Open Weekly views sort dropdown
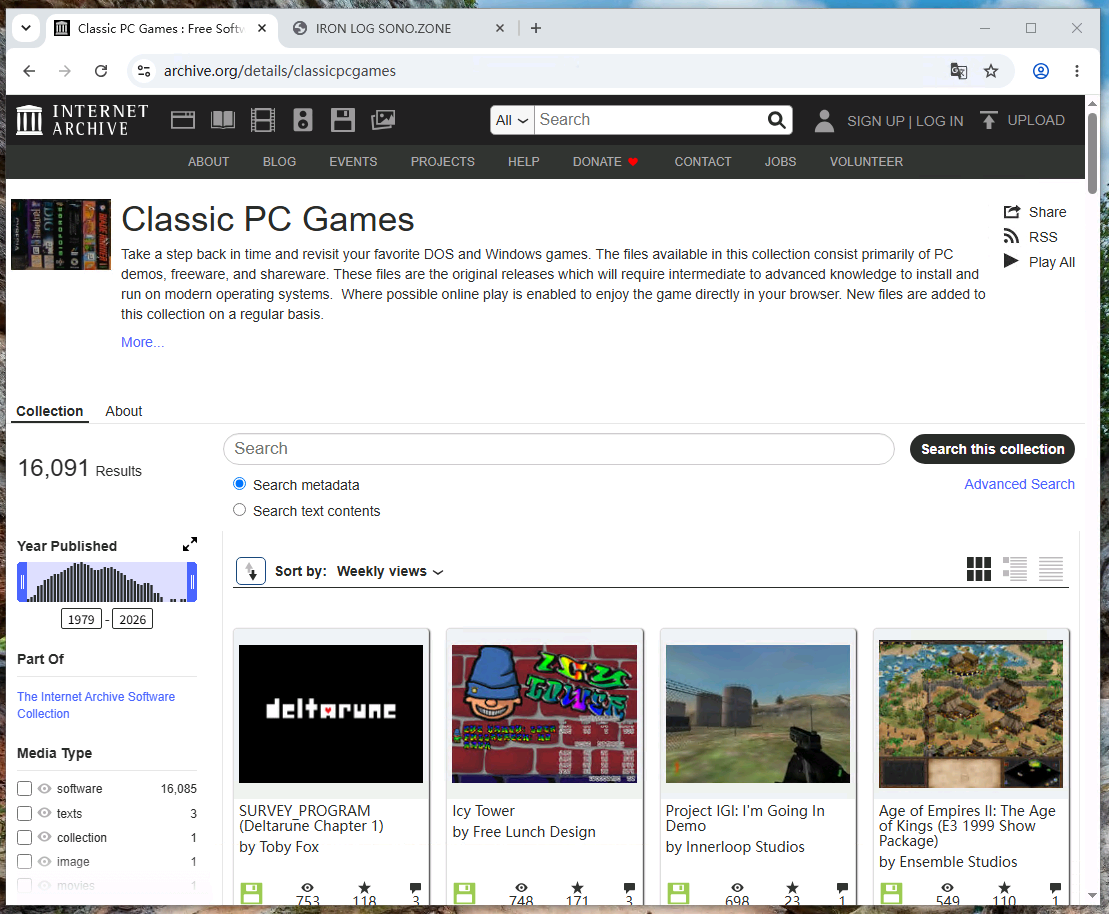 coord(390,571)
